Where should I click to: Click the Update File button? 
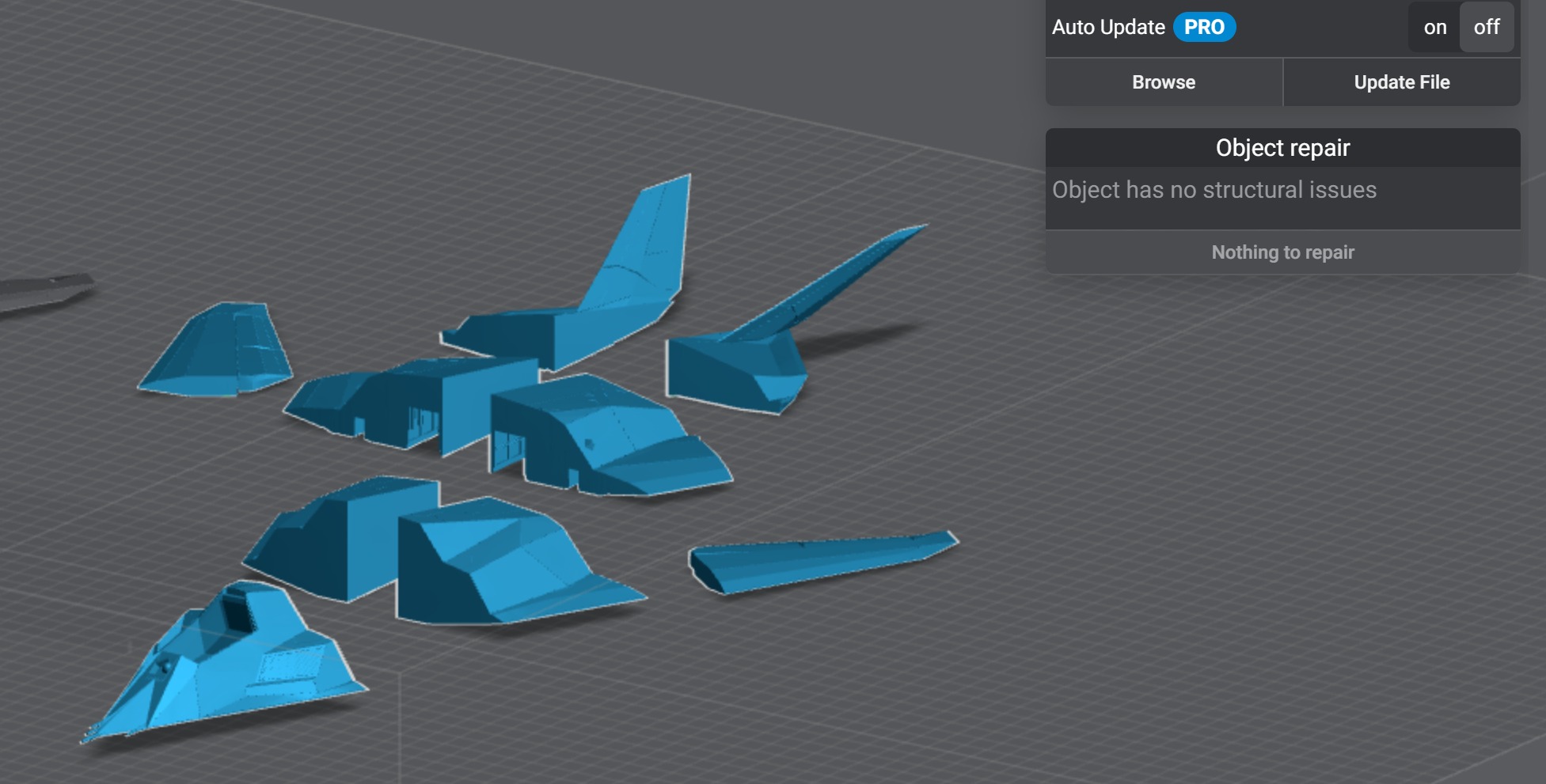1402,82
